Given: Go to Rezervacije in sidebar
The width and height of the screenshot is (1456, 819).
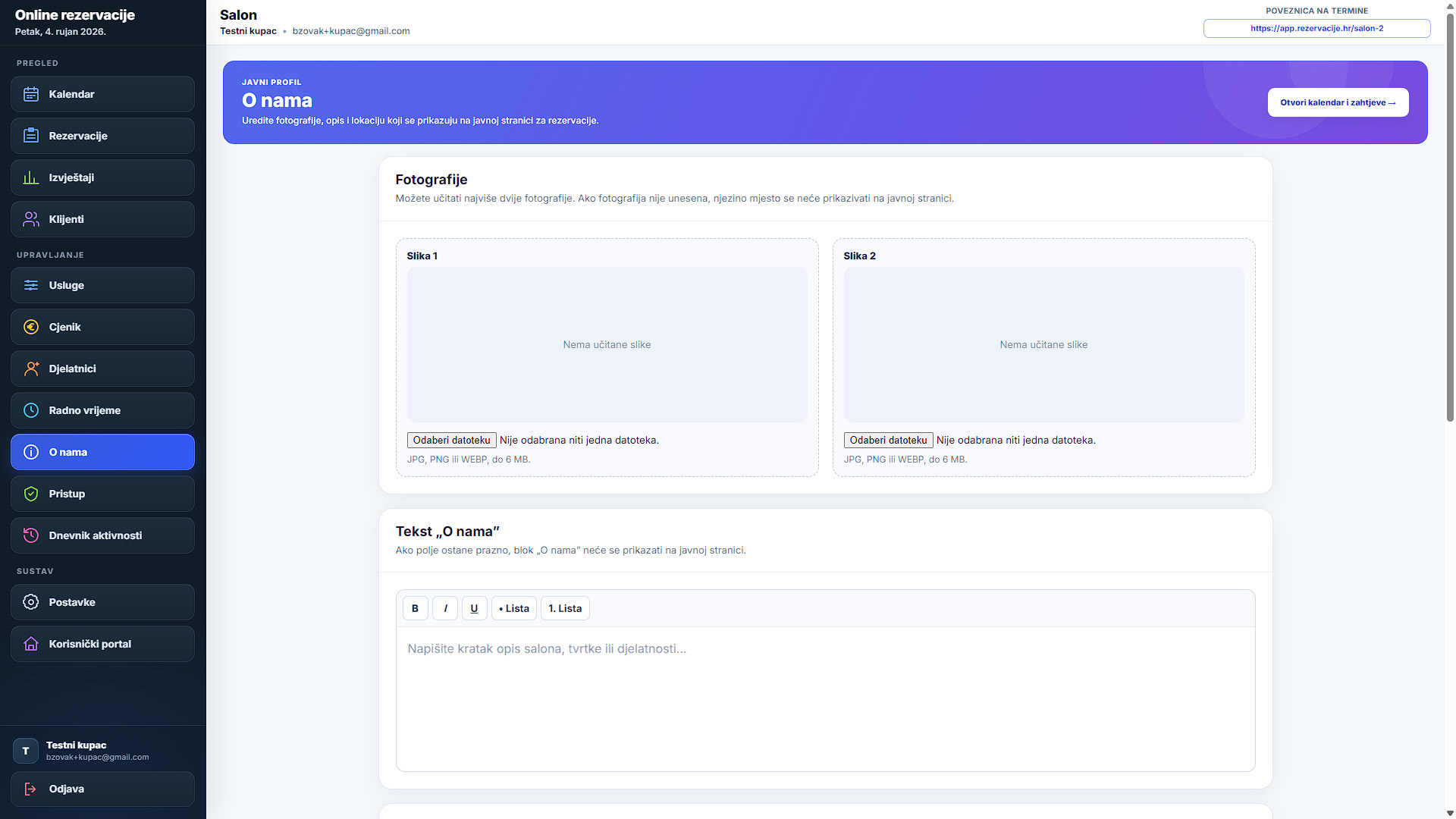Looking at the screenshot, I should tap(102, 136).
